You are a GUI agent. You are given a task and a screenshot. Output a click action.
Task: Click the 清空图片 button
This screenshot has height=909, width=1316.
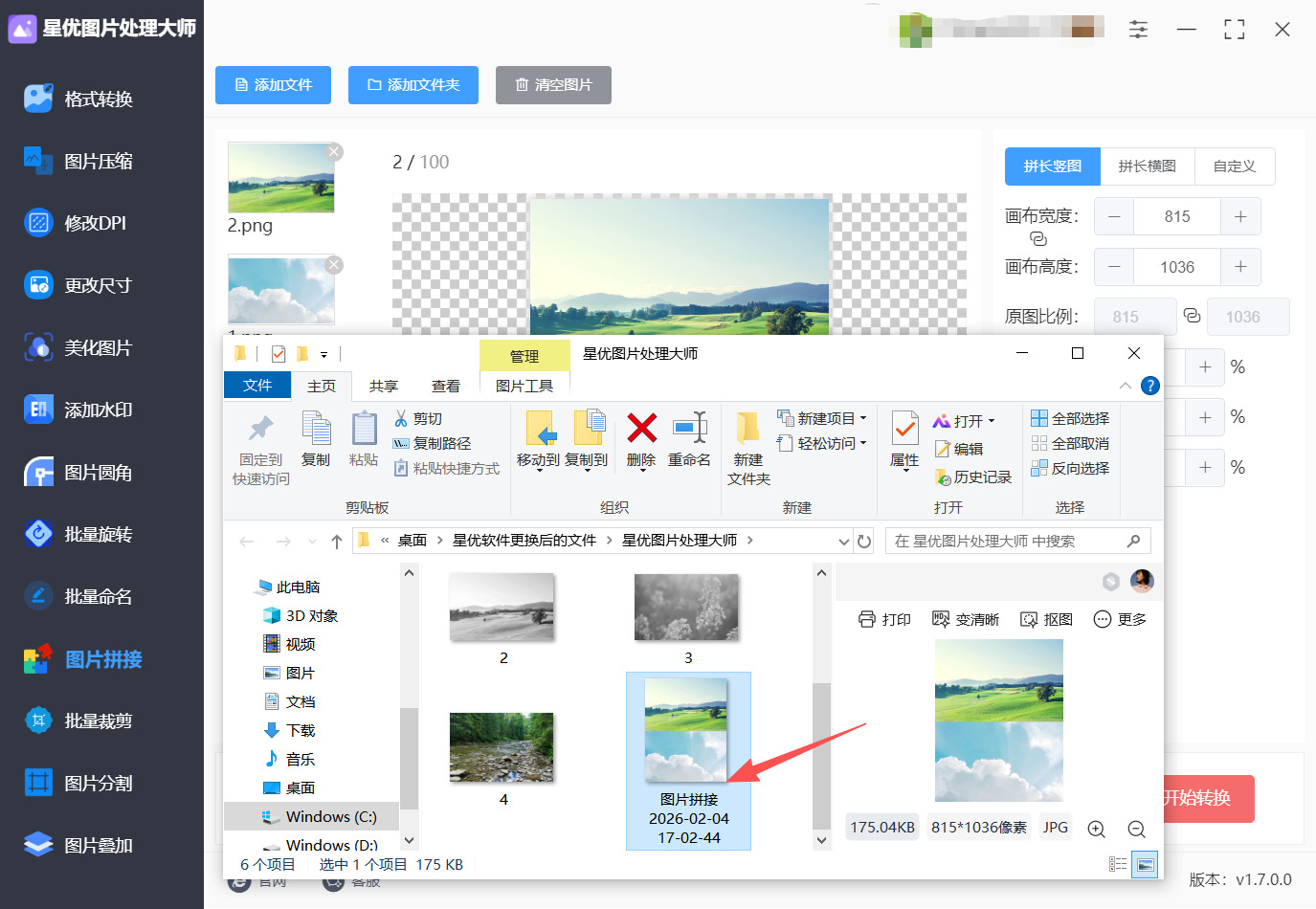coord(553,85)
